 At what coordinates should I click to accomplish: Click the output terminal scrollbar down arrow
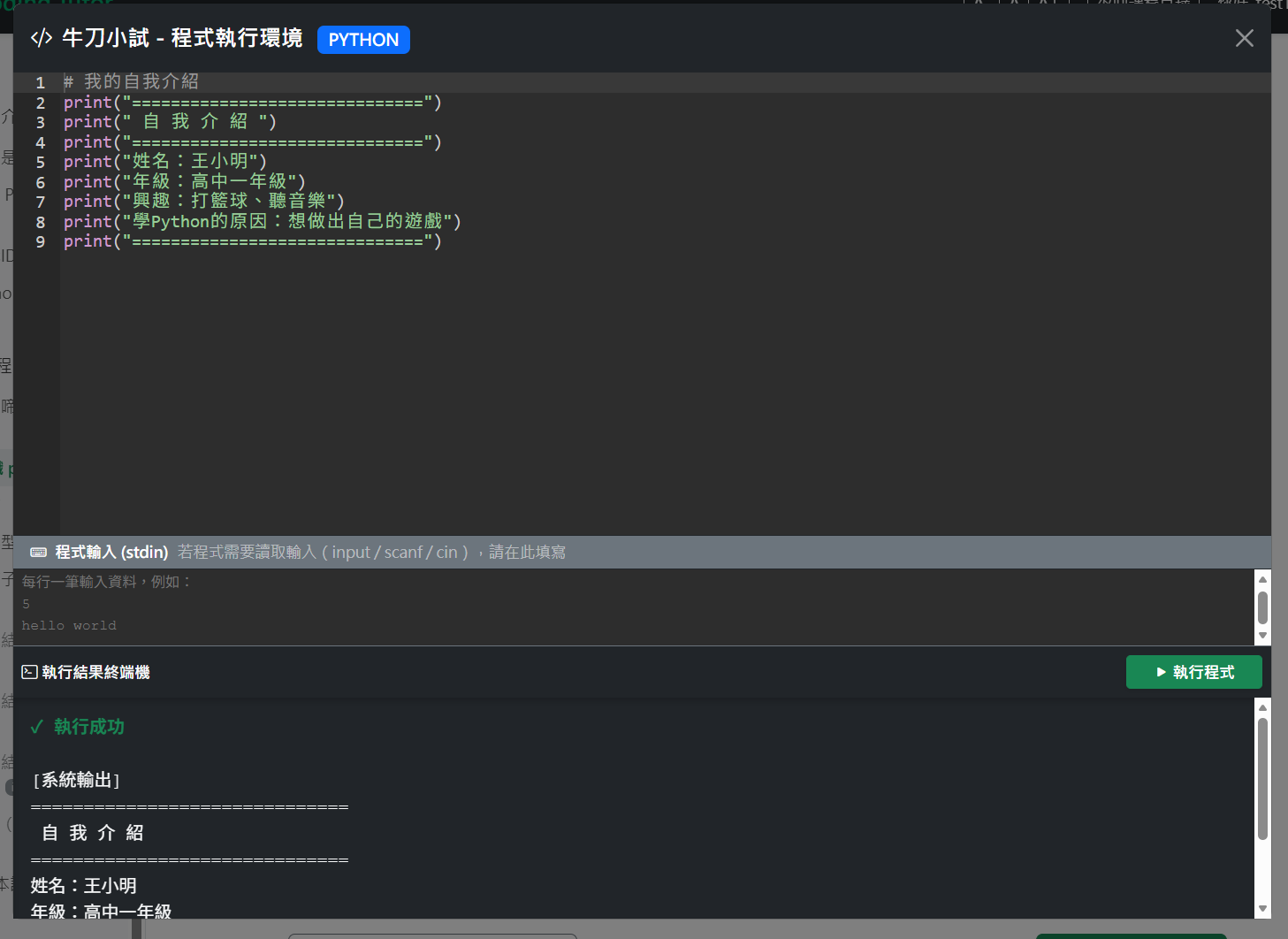[x=1262, y=908]
